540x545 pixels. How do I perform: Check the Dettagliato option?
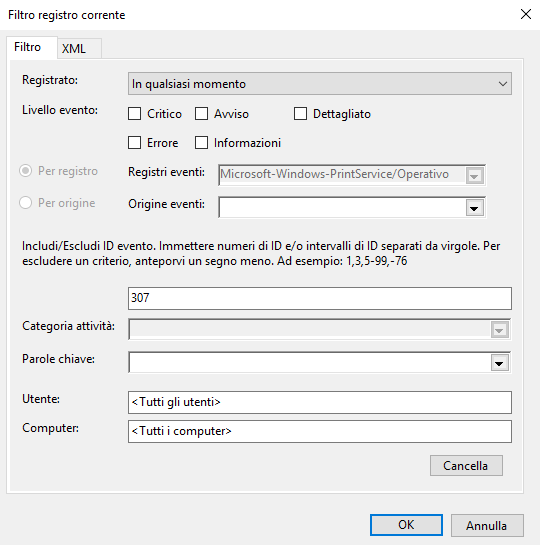[301, 114]
